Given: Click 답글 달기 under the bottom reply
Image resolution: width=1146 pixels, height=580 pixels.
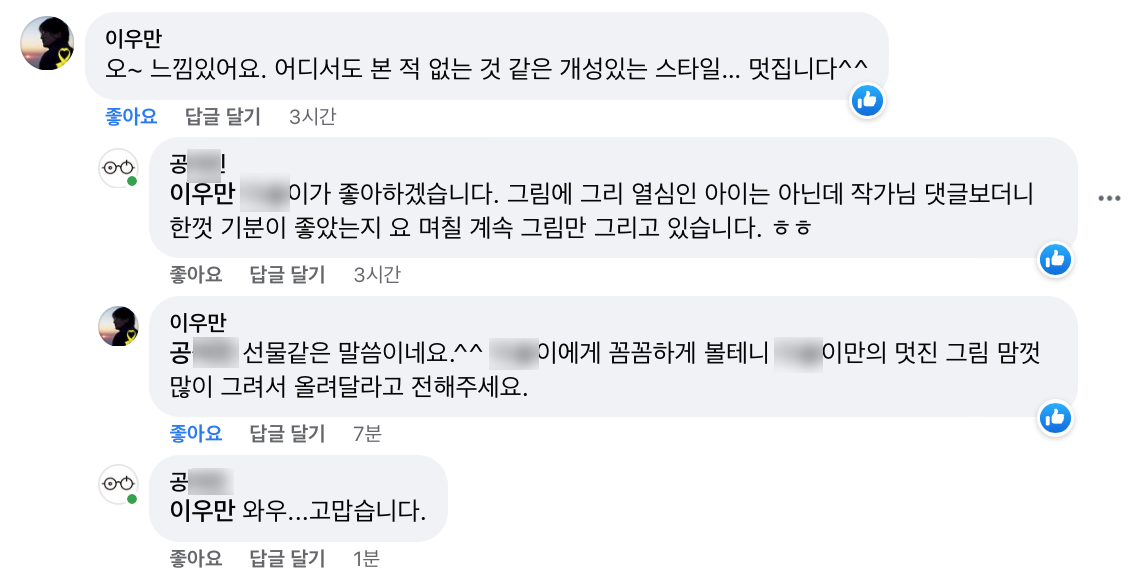Looking at the screenshot, I should [x=287, y=558].
